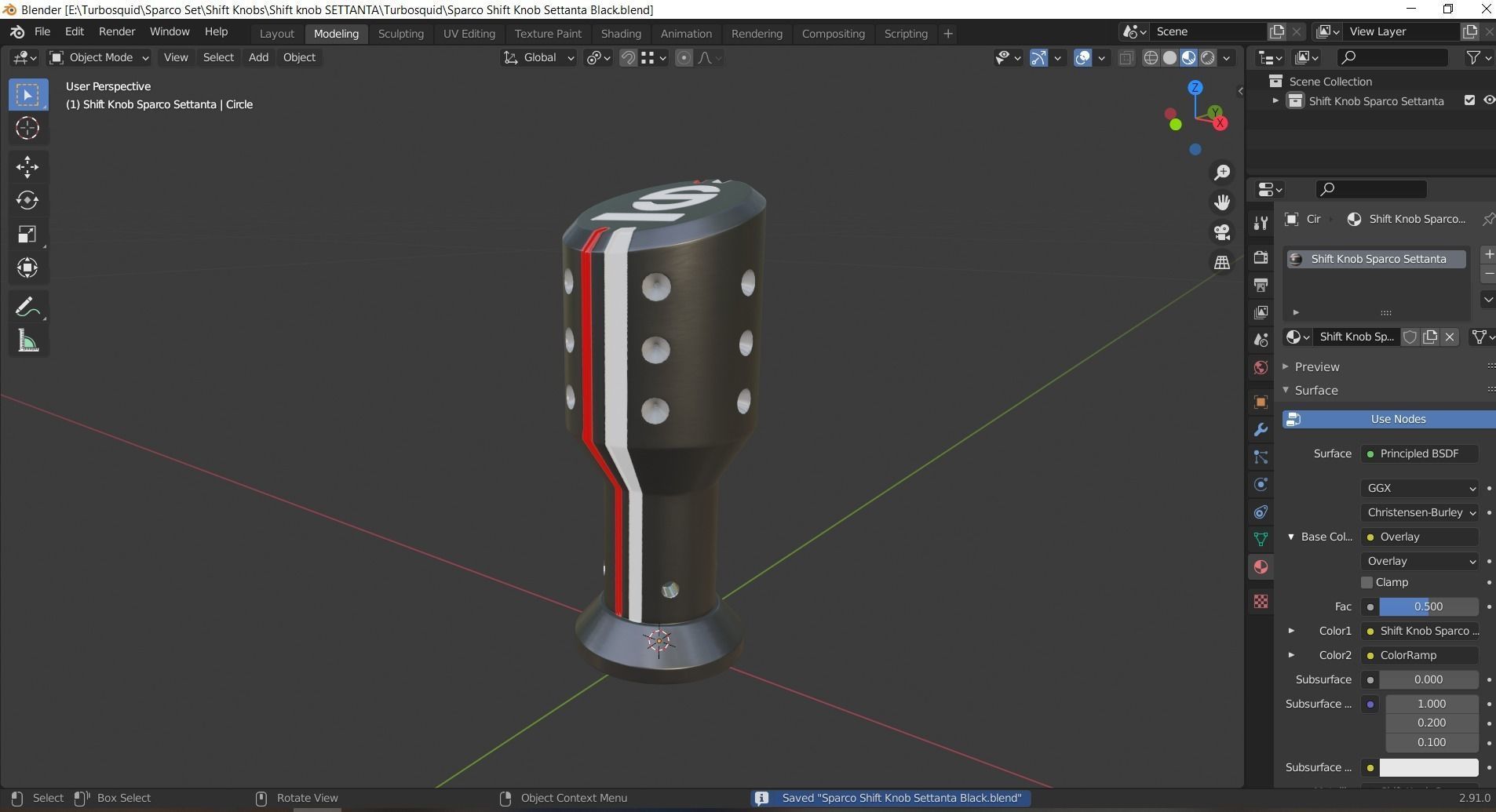
Task: Click the new material copy icon
Action: click(x=1430, y=337)
